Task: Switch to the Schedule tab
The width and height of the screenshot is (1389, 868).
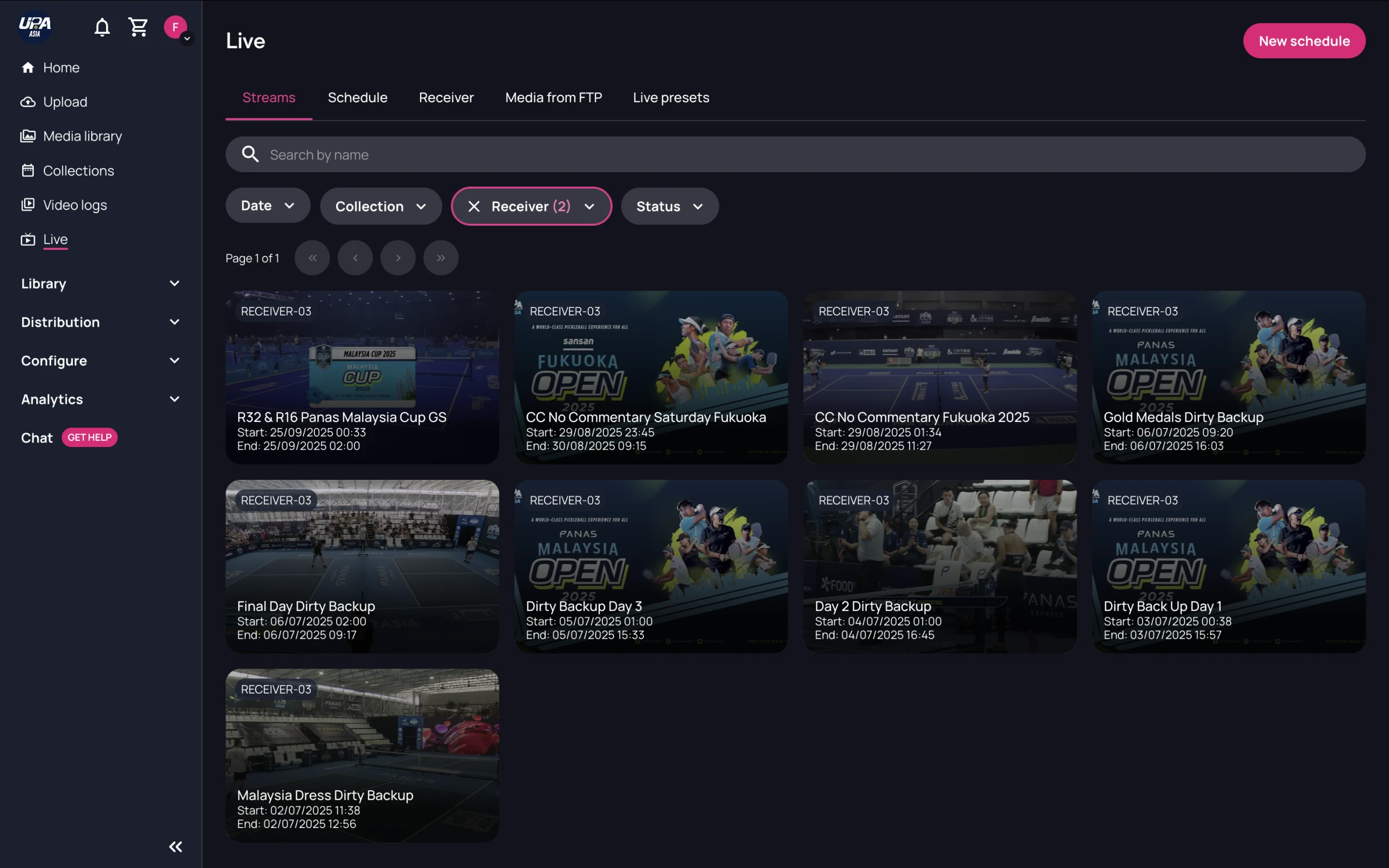Action: 357,98
